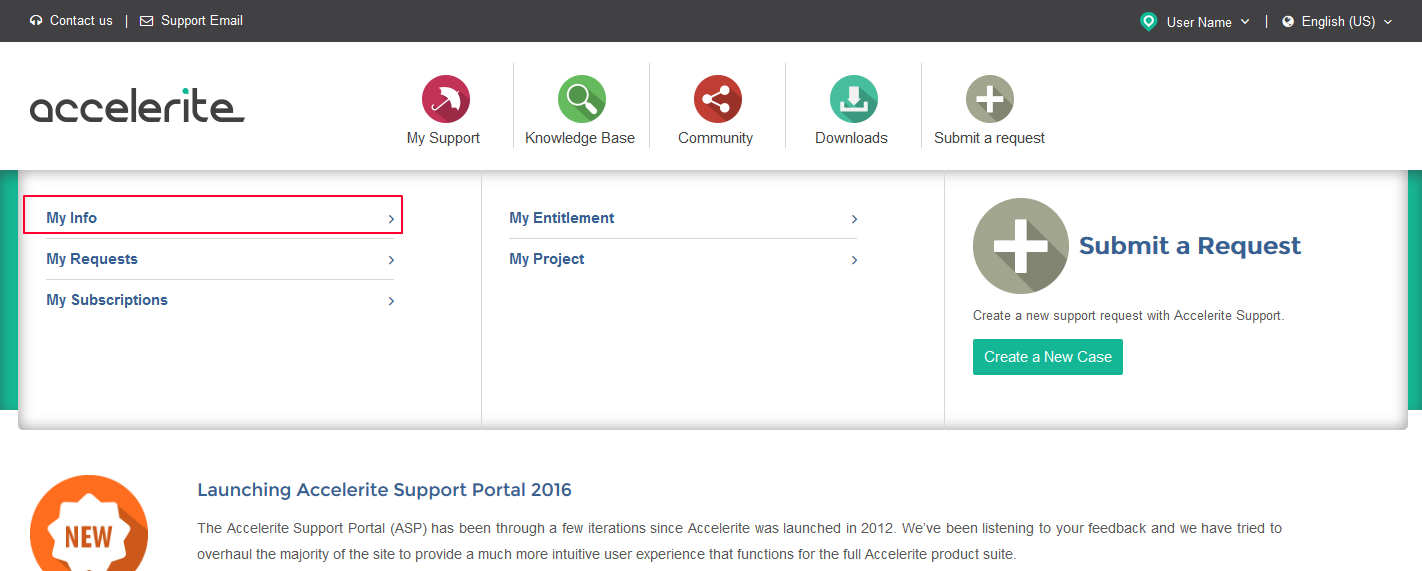The width and height of the screenshot is (1422, 571).
Task: Click the chevron on the My Subscriptions row
Action: click(x=391, y=301)
